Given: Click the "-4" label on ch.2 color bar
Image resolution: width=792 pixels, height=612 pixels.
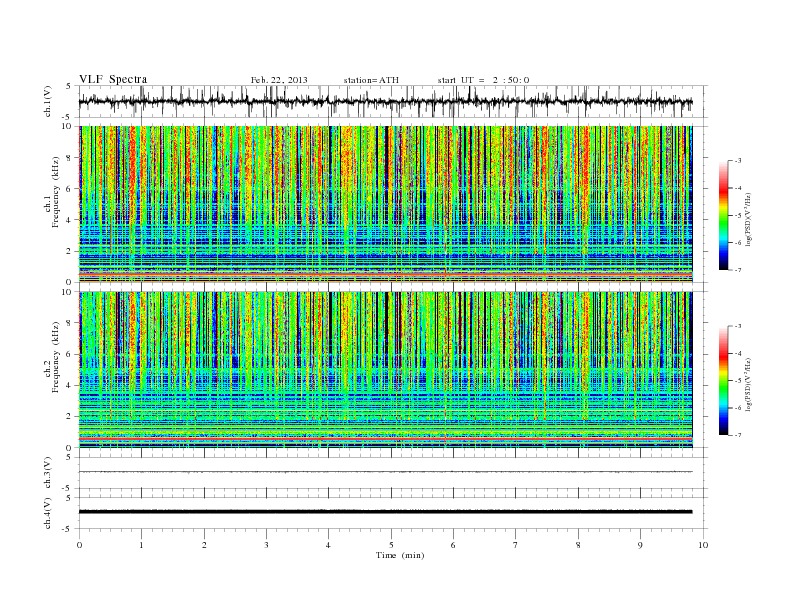Looking at the screenshot, I should coord(738,353).
